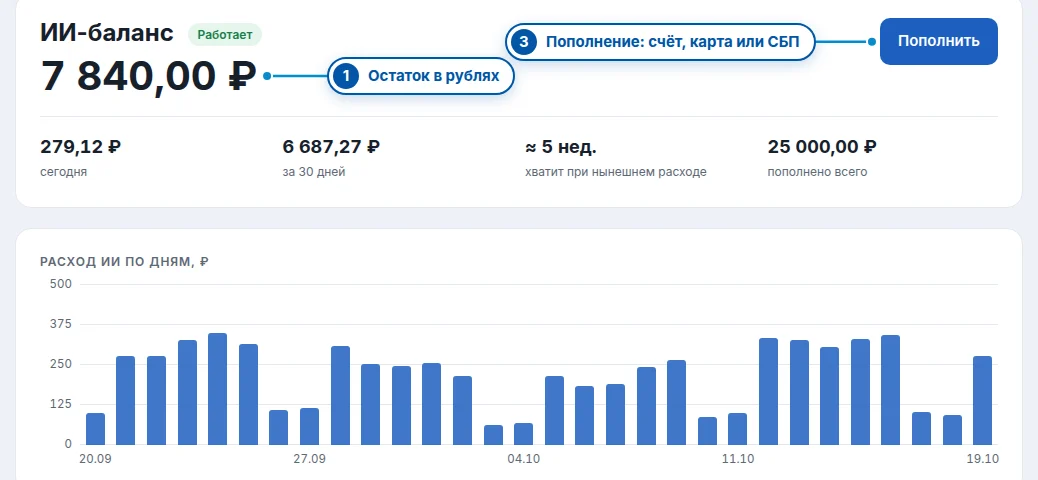This screenshot has height=480, width=1038.
Task: Click the Пополнить button
Action: coord(938,41)
